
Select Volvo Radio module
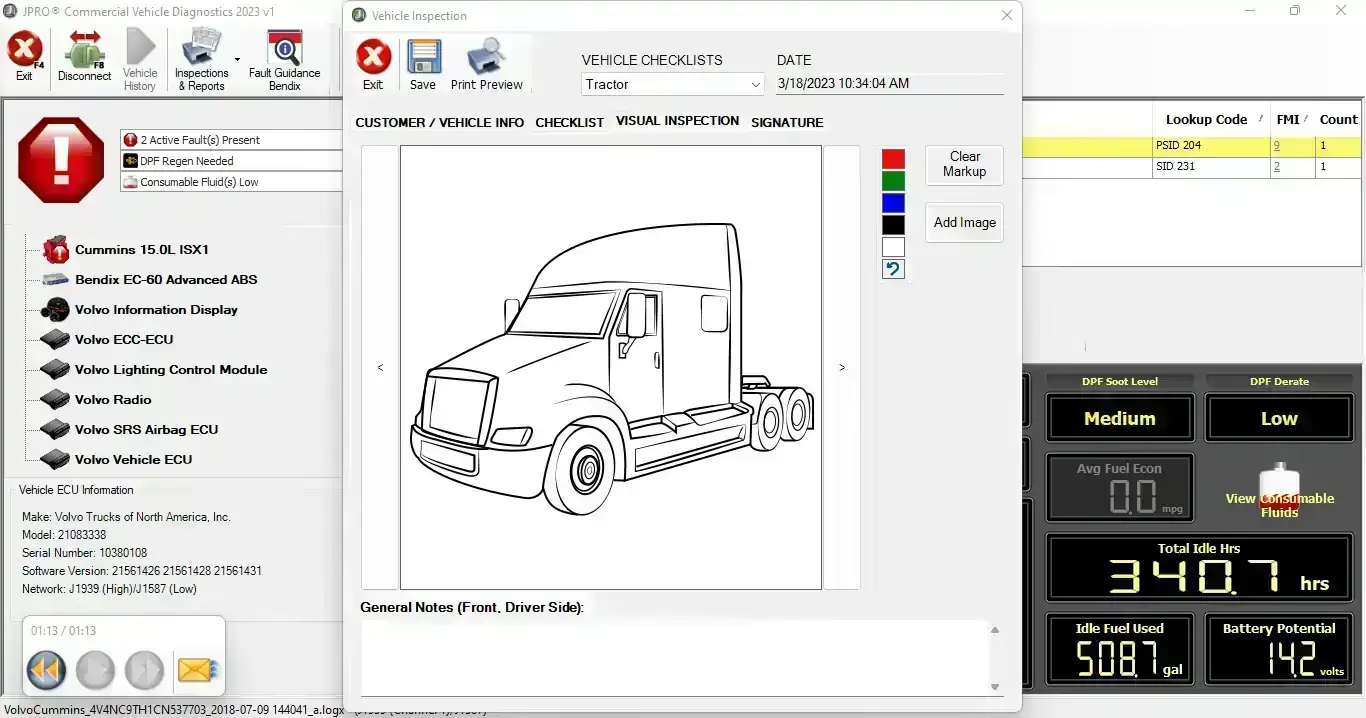point(113,400)
